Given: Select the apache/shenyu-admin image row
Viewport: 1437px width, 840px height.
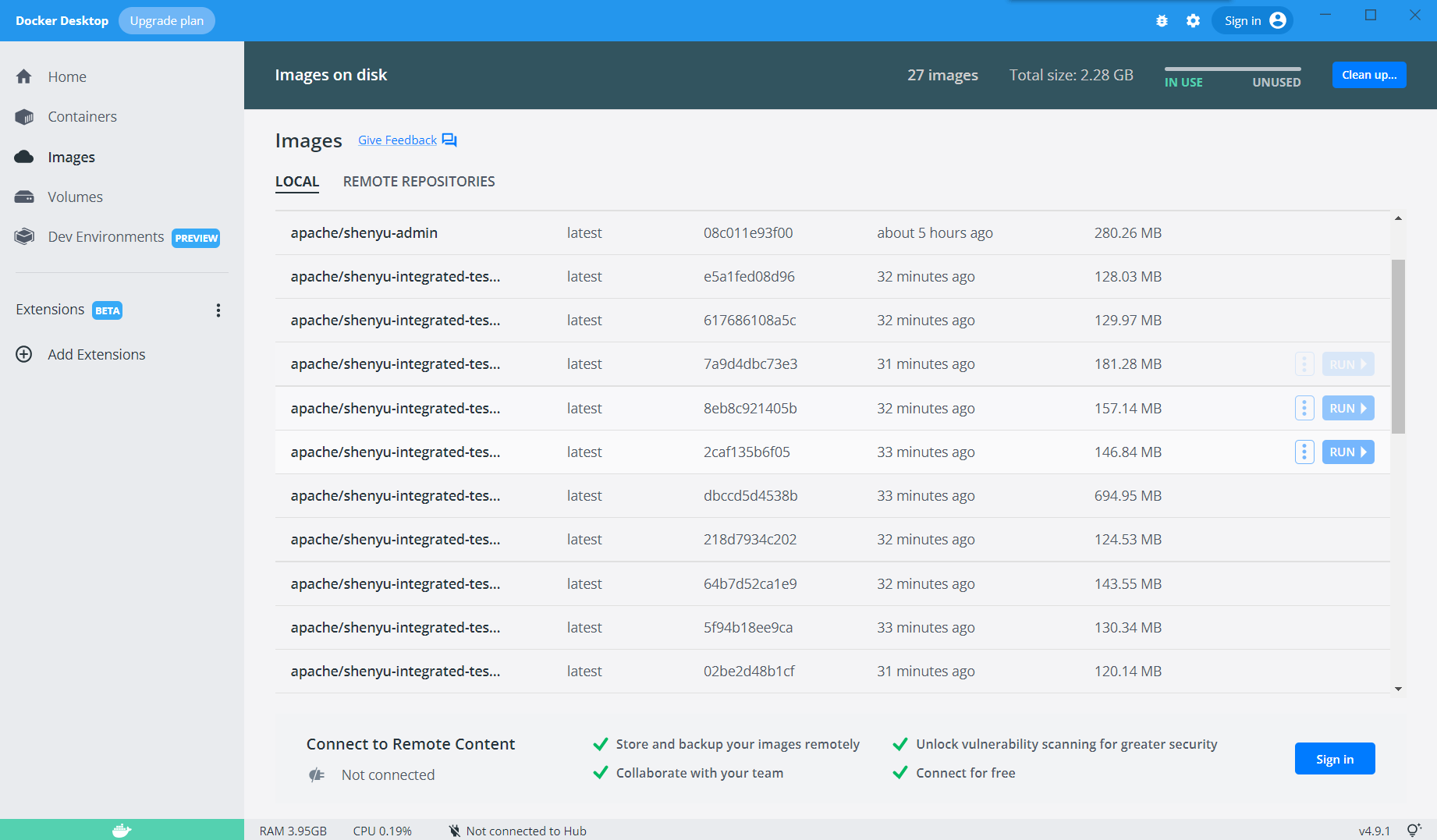Looking at the screenshot, I should (x=832, y=233).
